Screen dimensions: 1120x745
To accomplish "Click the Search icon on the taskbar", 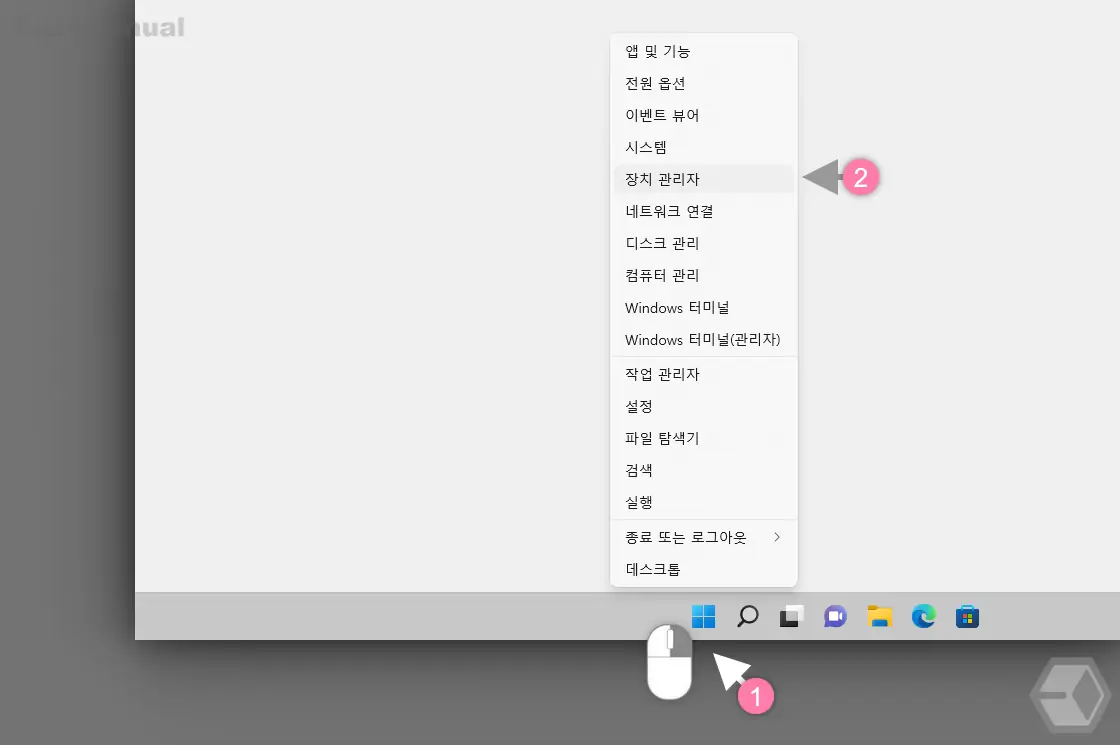I will point(747,617).
